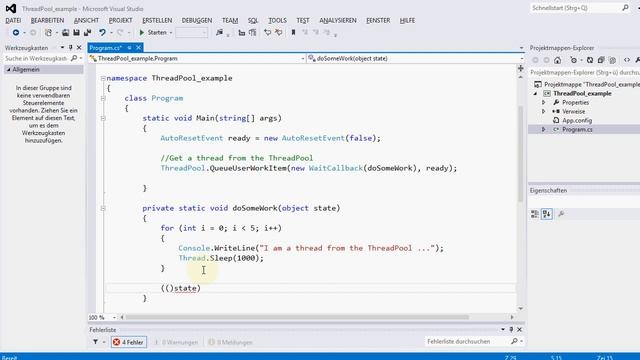
Task: Click the Undo toolbar icon
Action: tap(102, 33)
